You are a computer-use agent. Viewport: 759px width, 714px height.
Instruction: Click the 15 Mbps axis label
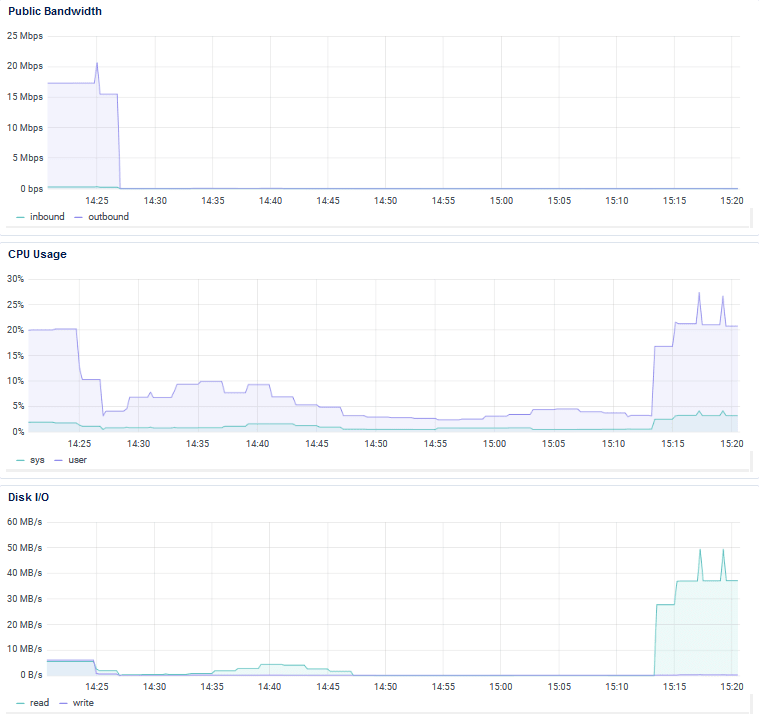click(x=25, y=97)
